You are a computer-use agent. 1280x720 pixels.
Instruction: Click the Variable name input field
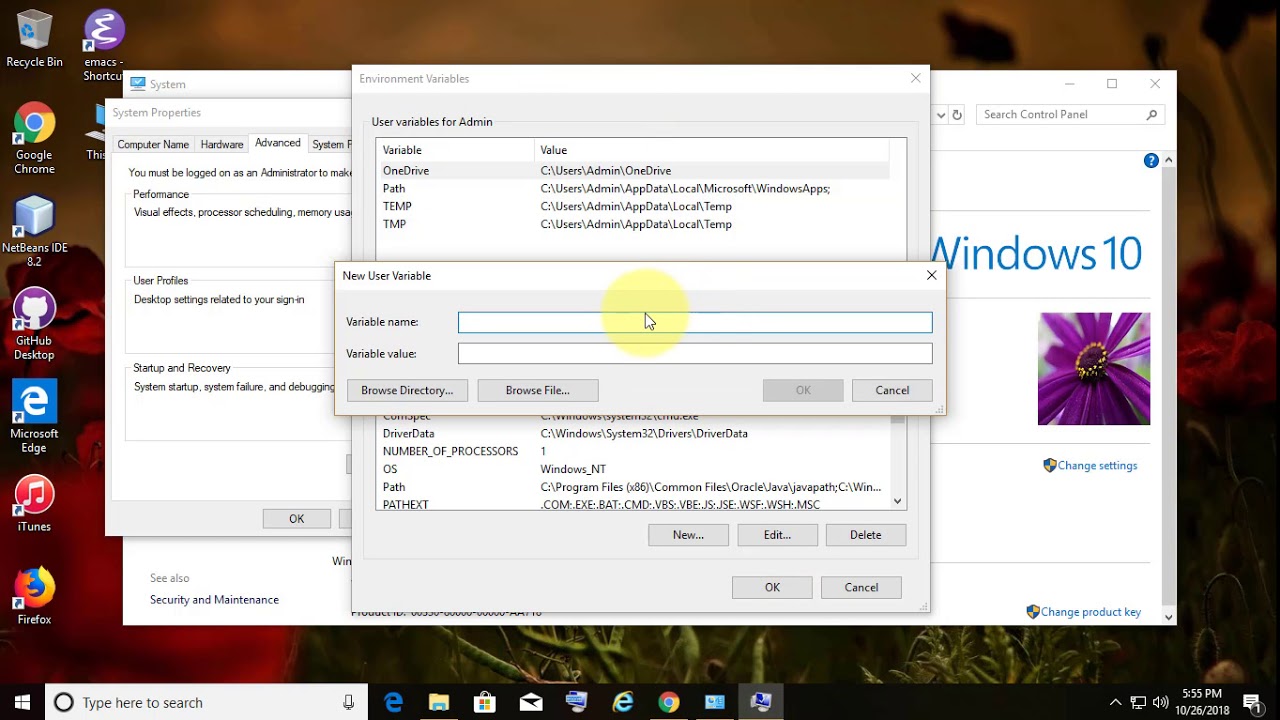[x=695, y=321]
